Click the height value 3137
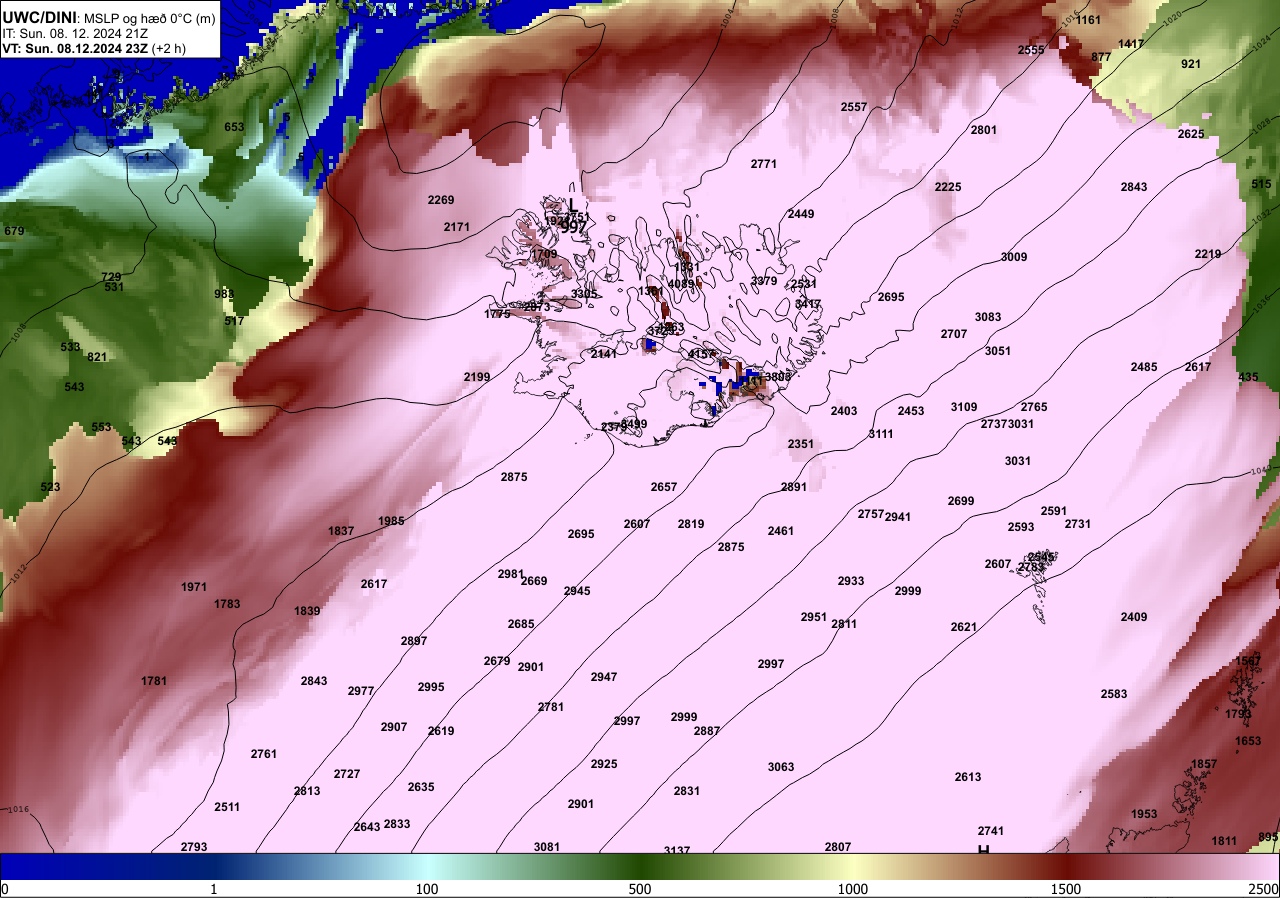 pos(677,850)
